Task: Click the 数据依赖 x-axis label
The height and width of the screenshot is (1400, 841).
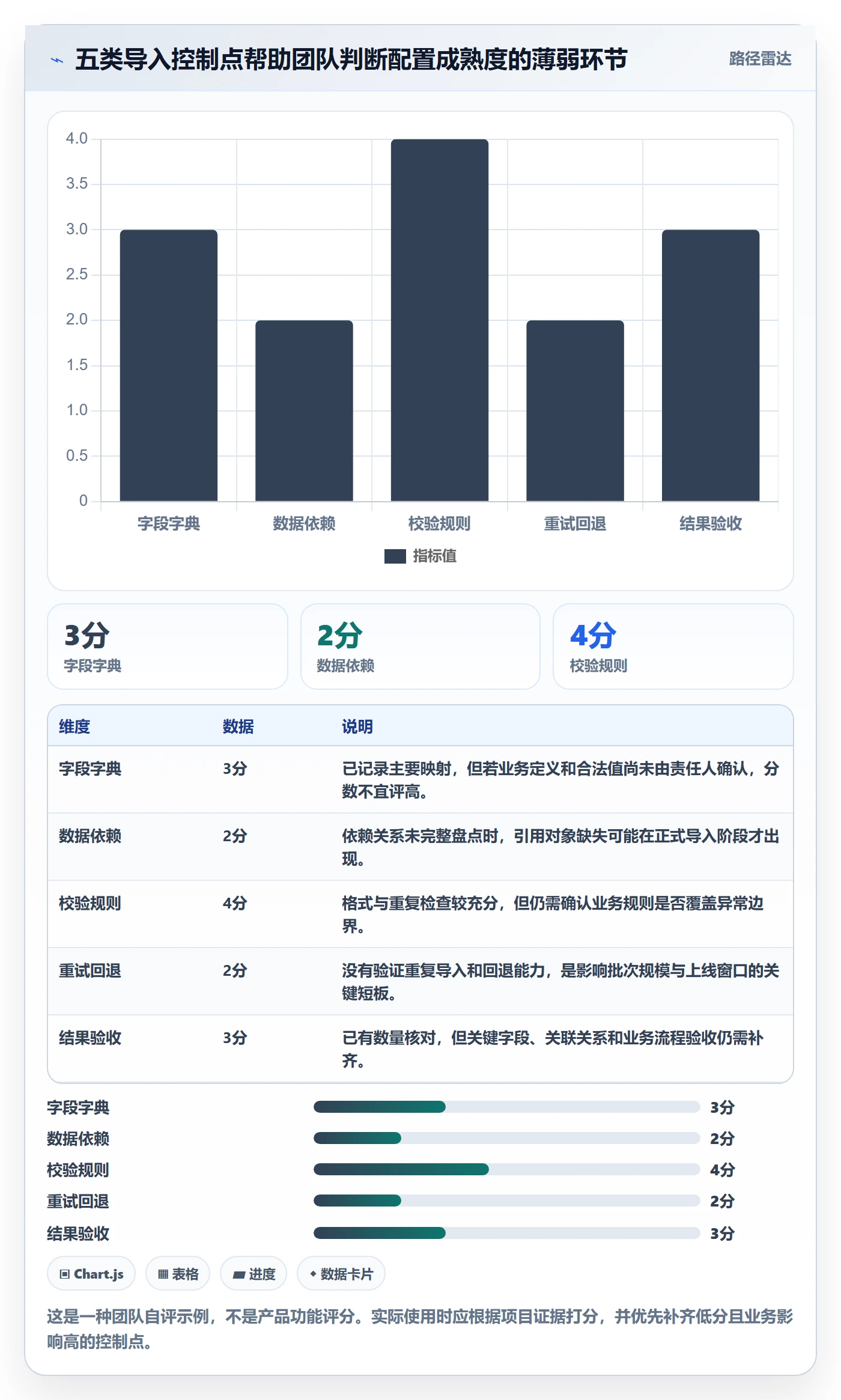Action: click(304, 524)
